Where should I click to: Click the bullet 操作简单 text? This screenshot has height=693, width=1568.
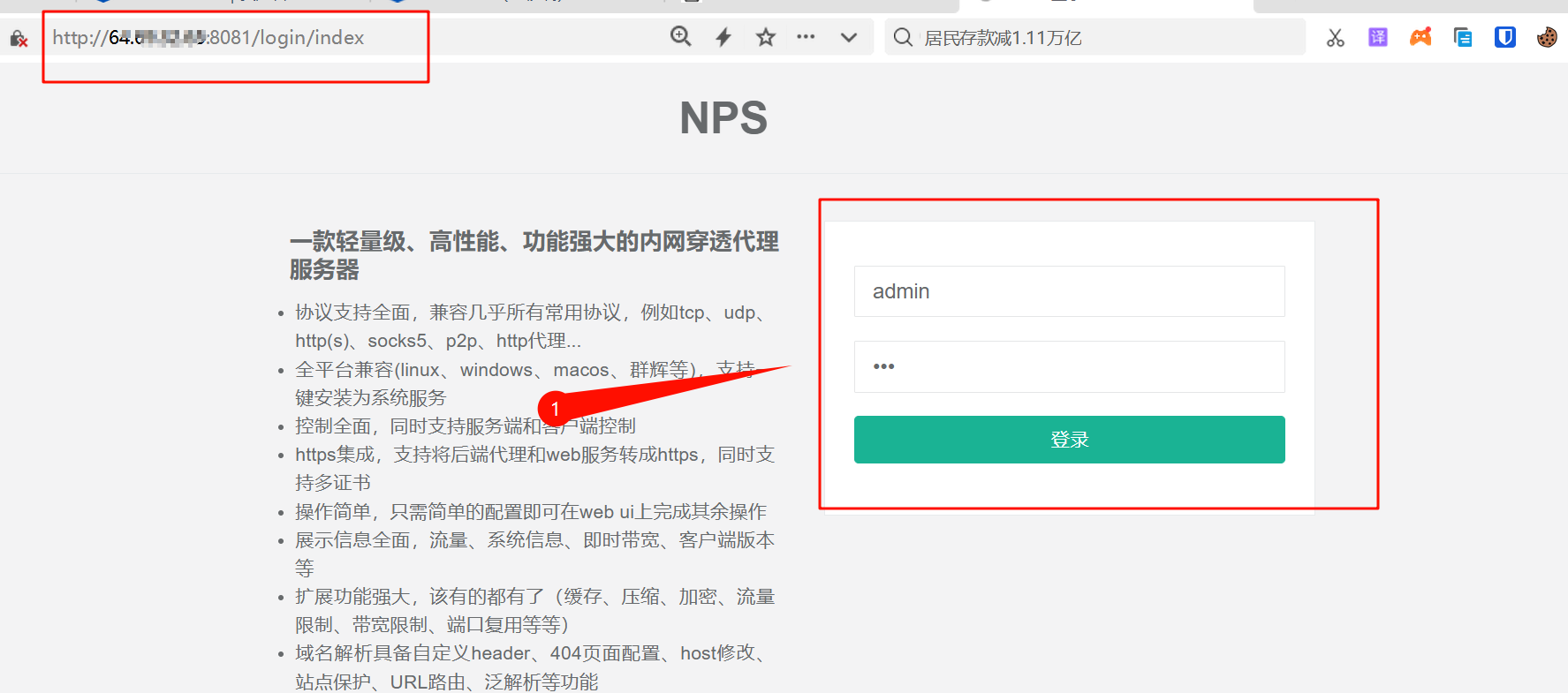pos(531,512)
